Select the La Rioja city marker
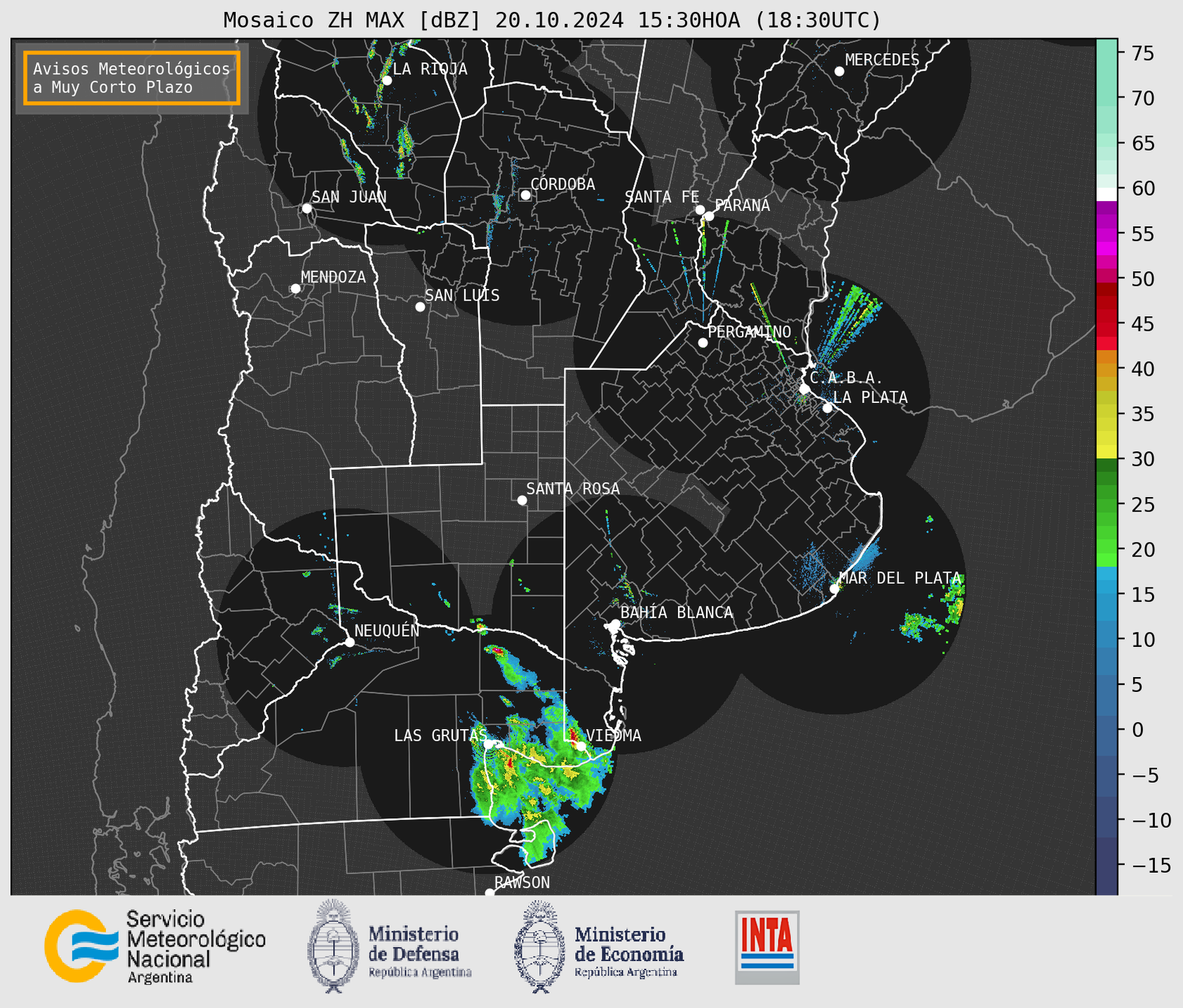Viewport: 1183px width, 1008px height. click(x=386, y=81)
